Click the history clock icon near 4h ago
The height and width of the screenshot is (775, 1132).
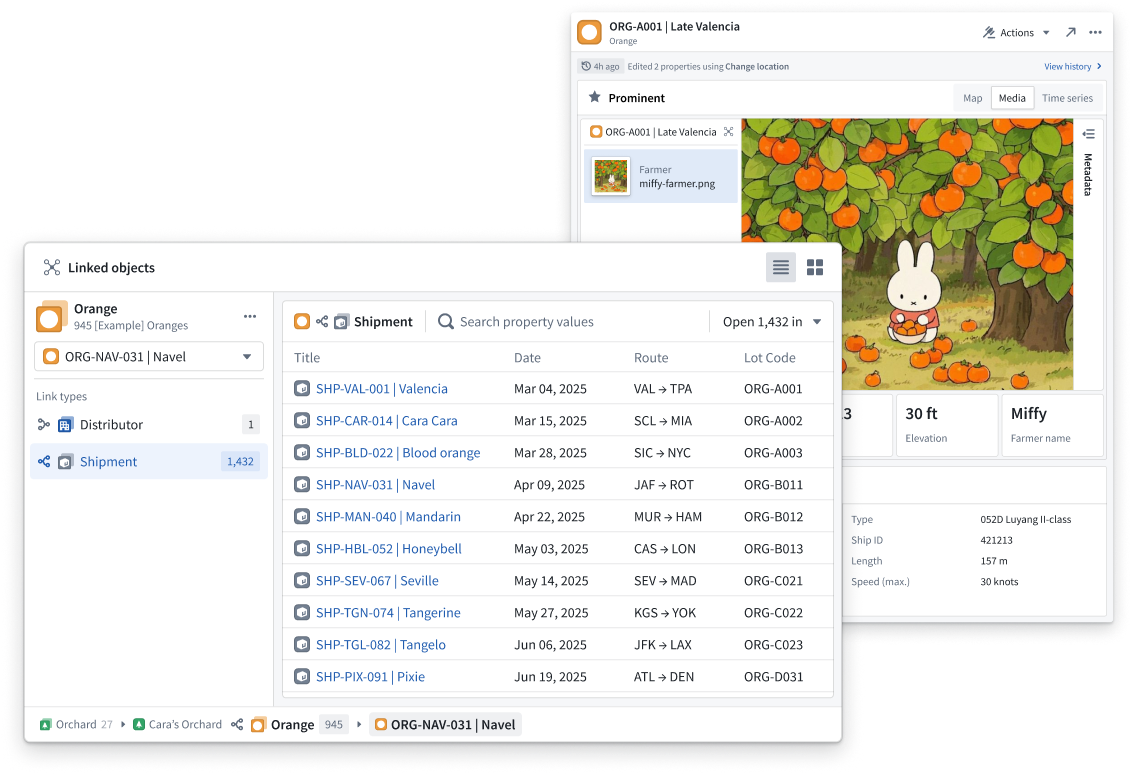click(x=585, y=66)
